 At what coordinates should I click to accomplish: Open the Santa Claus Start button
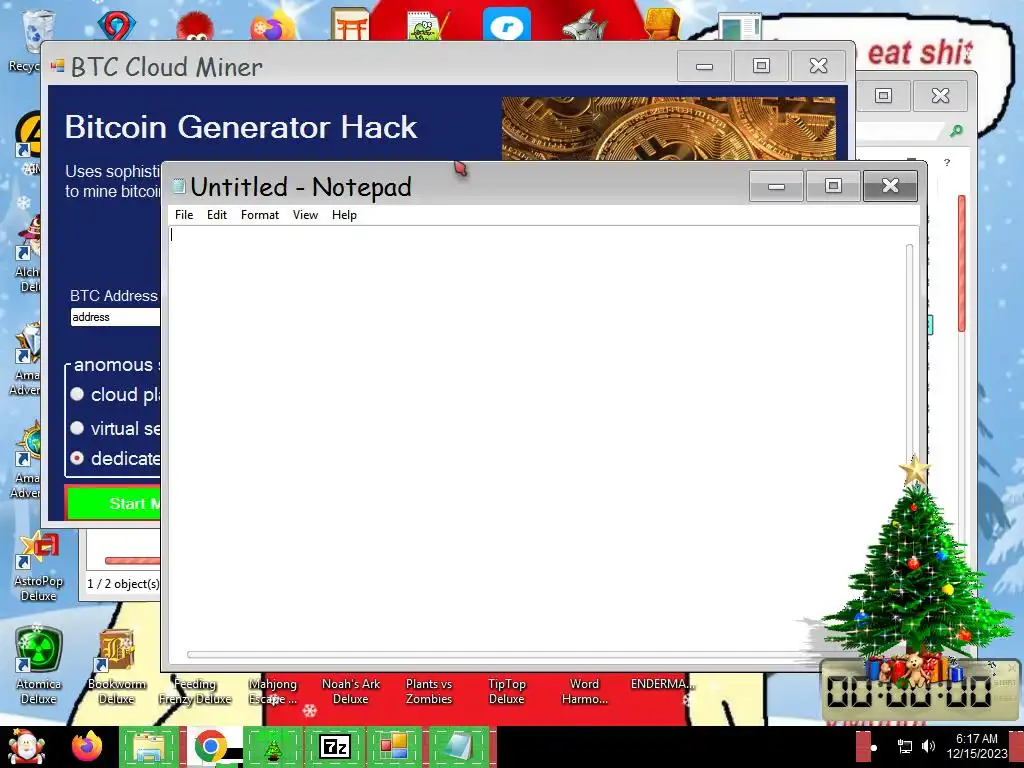click(x=26, y=747)
